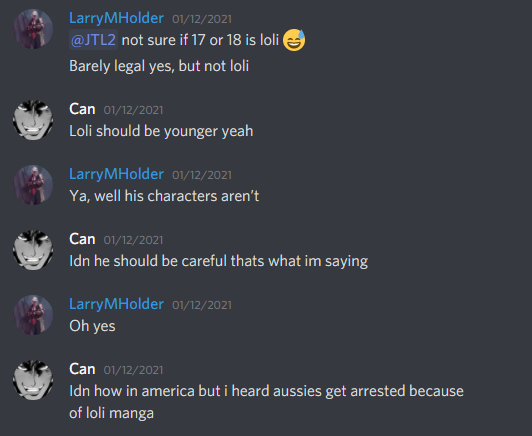Viewport: 532px width, 436px height.
Task: Click the LarryMHolder username above 'Oh yes'
Action: 116,304
